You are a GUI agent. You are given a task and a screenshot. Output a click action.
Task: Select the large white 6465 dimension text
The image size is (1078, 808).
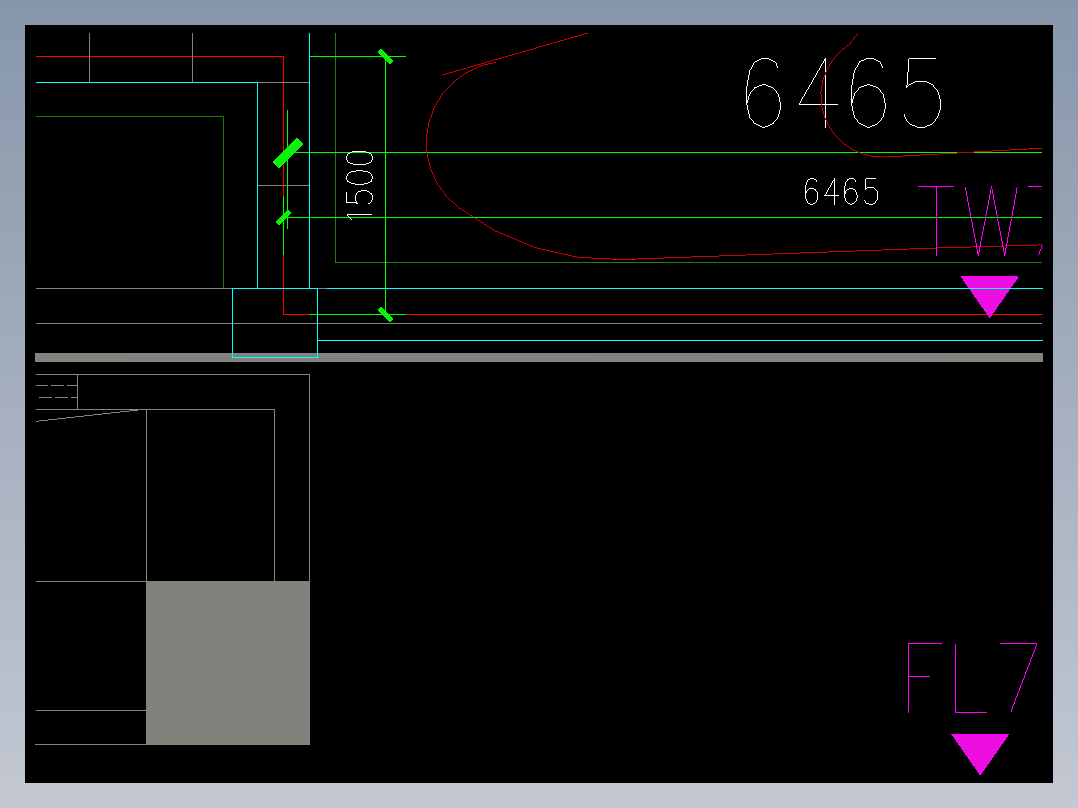point(844,93)
